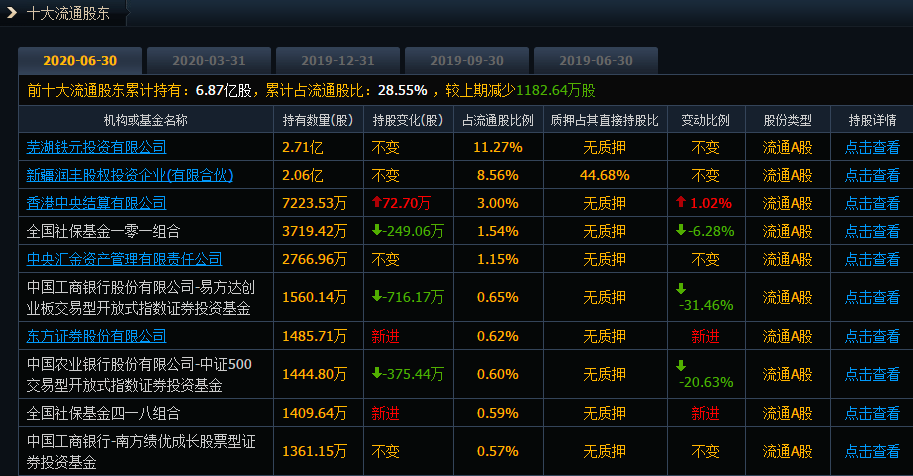Click the 1444.80万 holding value
The height and width of the screenshot is (476, 913).
tap(314, 374)
